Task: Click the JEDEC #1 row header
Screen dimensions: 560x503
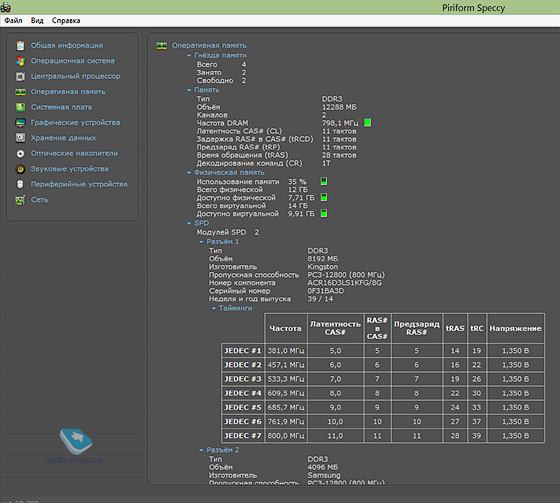Action: pyautogui.click(x=243, y=350)
